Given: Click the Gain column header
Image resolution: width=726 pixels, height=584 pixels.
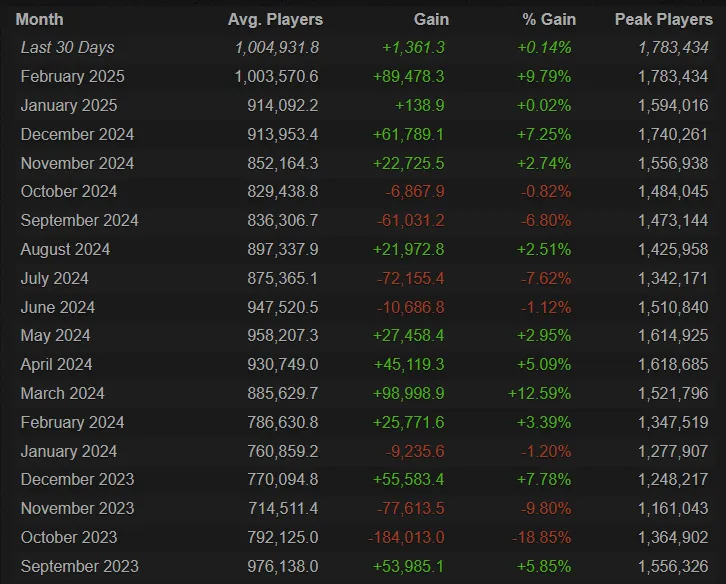Looking at the screenshot, I should 431,19.
